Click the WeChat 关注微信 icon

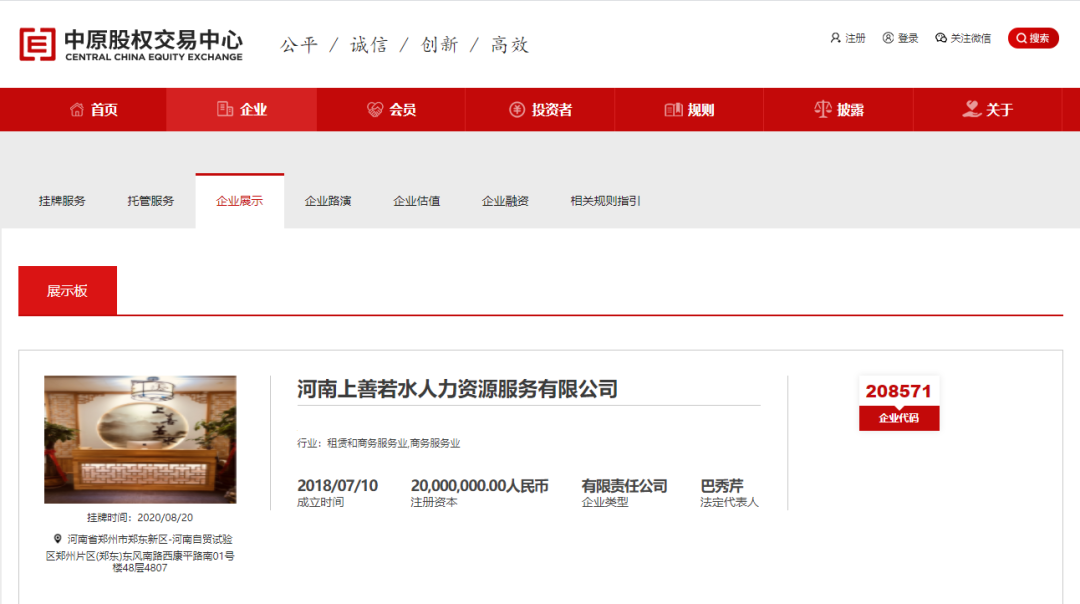click(941, 38)
